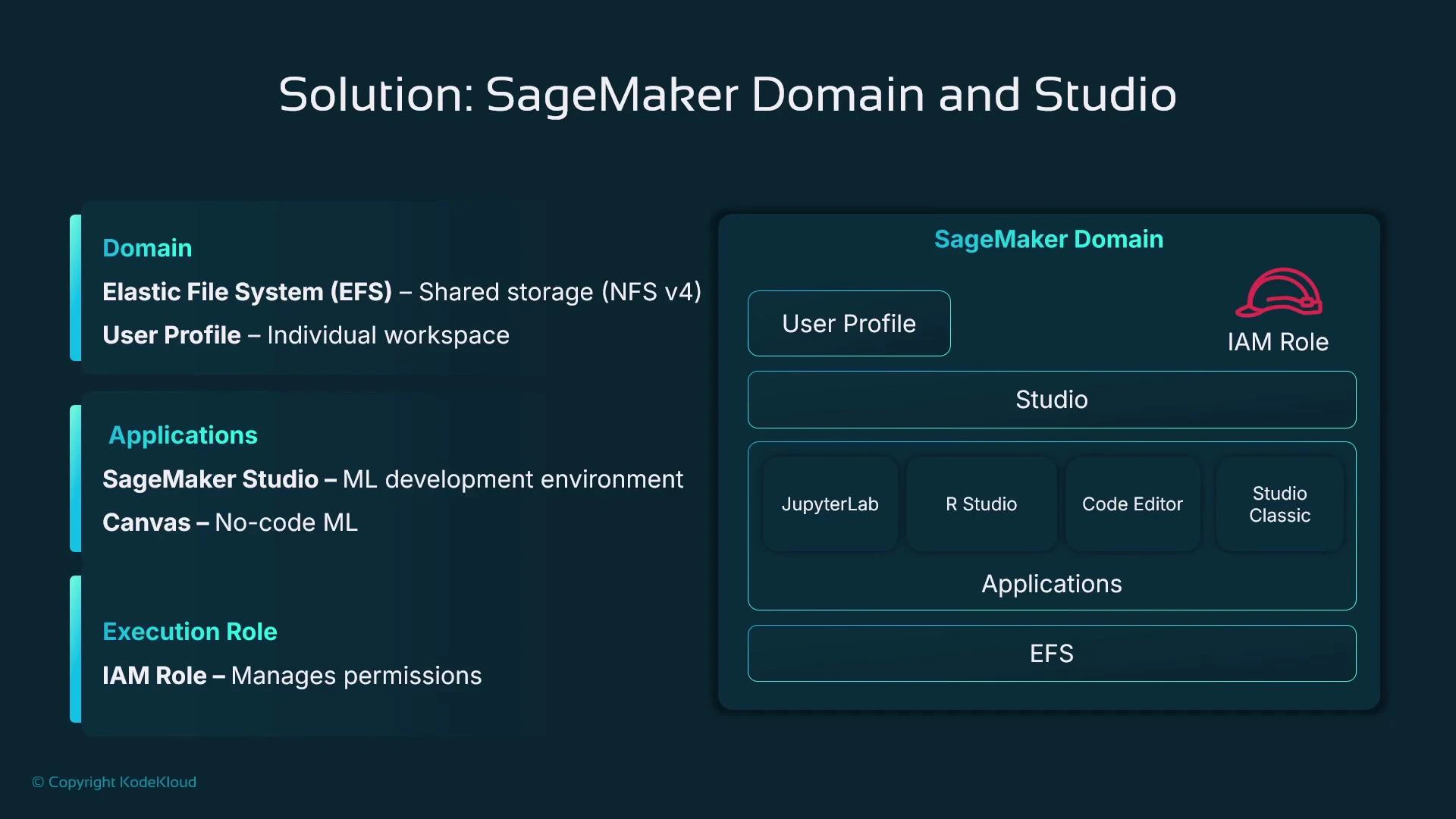
Task: Select the Applications heading on the left
Action: [x=183, y=435]
